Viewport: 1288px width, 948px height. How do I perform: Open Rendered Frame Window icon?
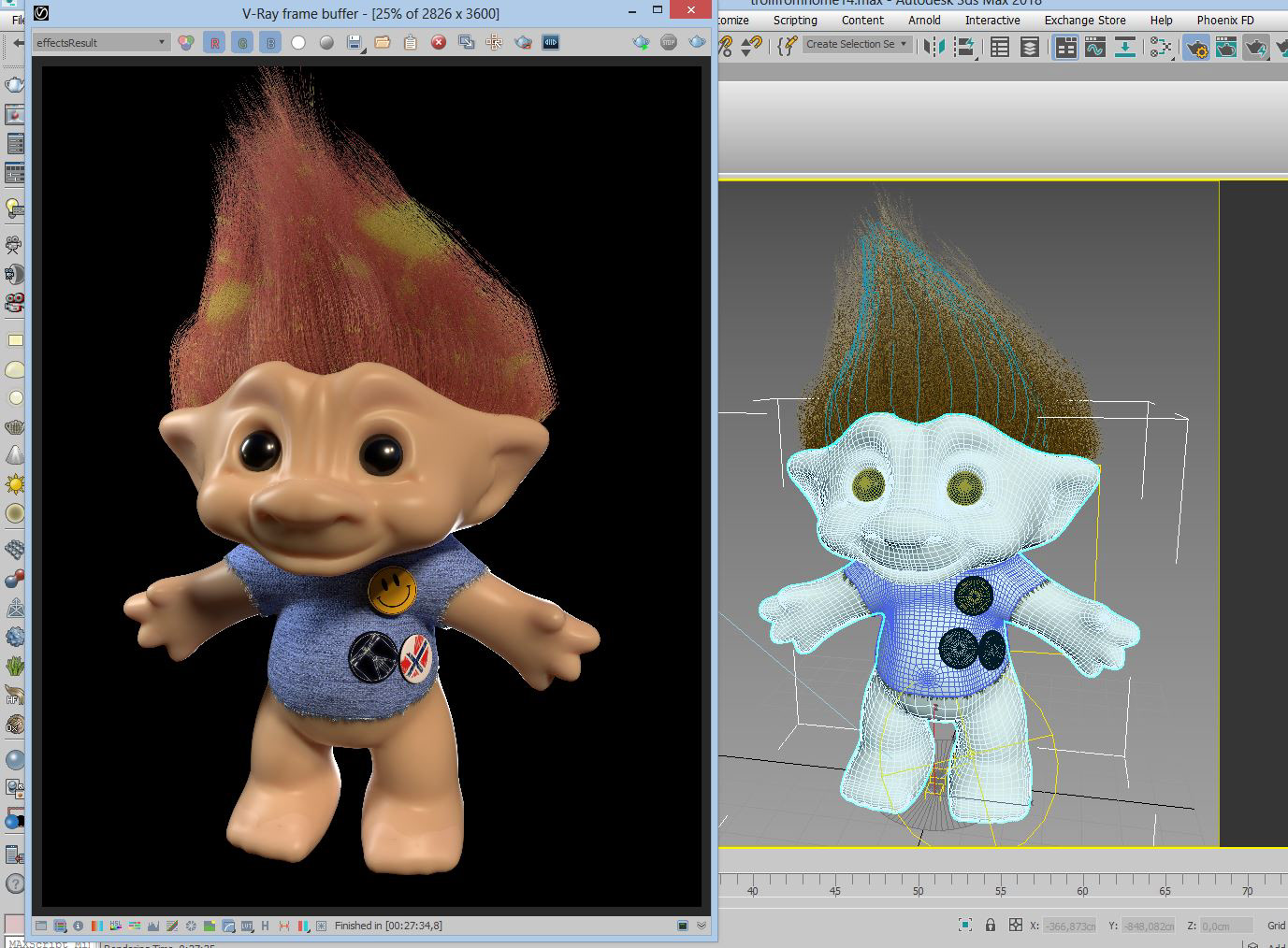click(1226, 46)
